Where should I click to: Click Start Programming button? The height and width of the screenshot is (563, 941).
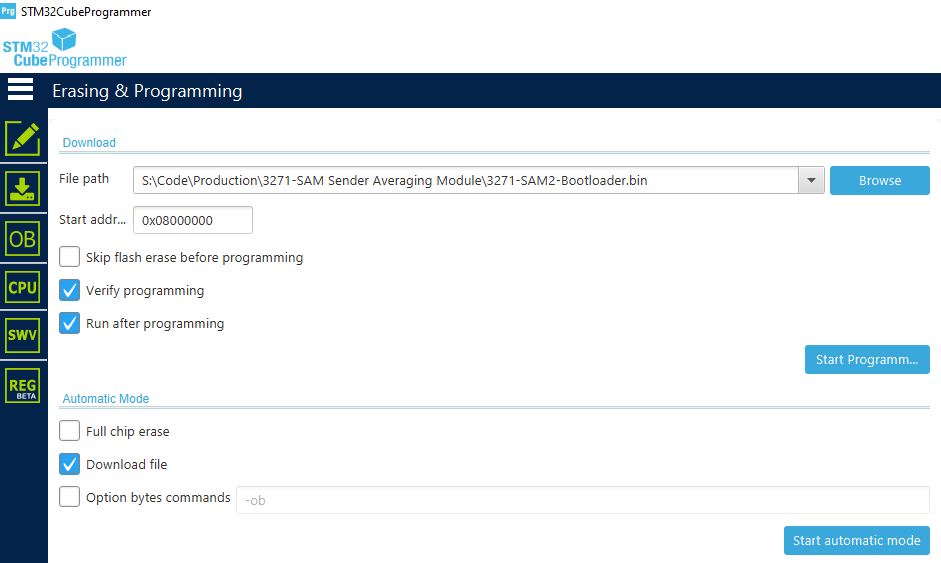[867, 359]
